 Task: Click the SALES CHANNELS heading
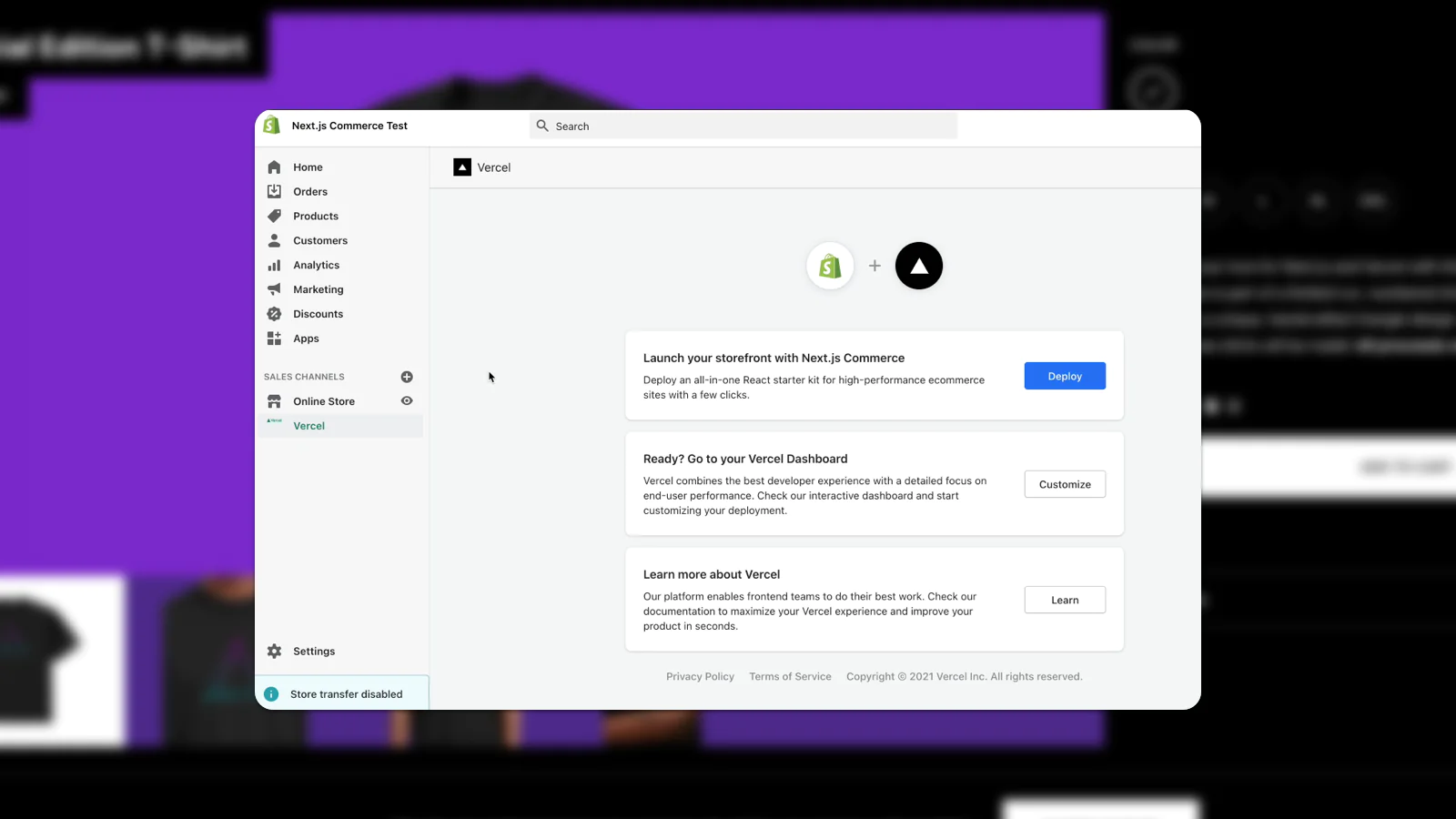tap(304, 377)
